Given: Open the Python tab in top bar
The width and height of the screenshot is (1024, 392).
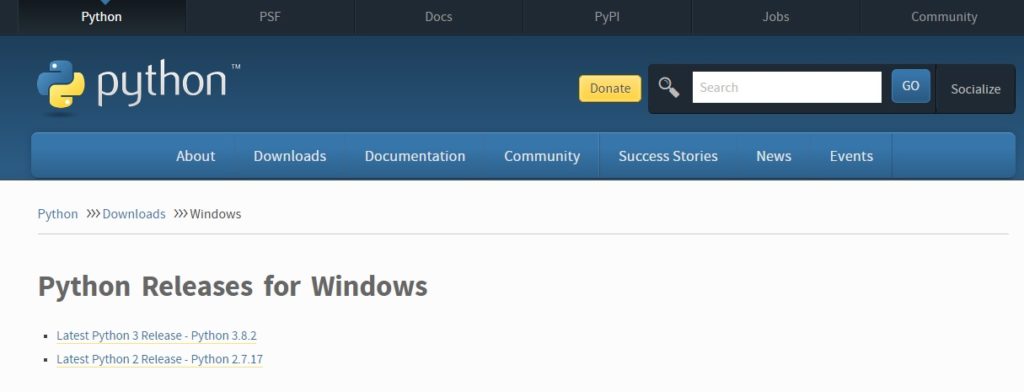Looking at the screenshot, I should [x=101, y=17].
